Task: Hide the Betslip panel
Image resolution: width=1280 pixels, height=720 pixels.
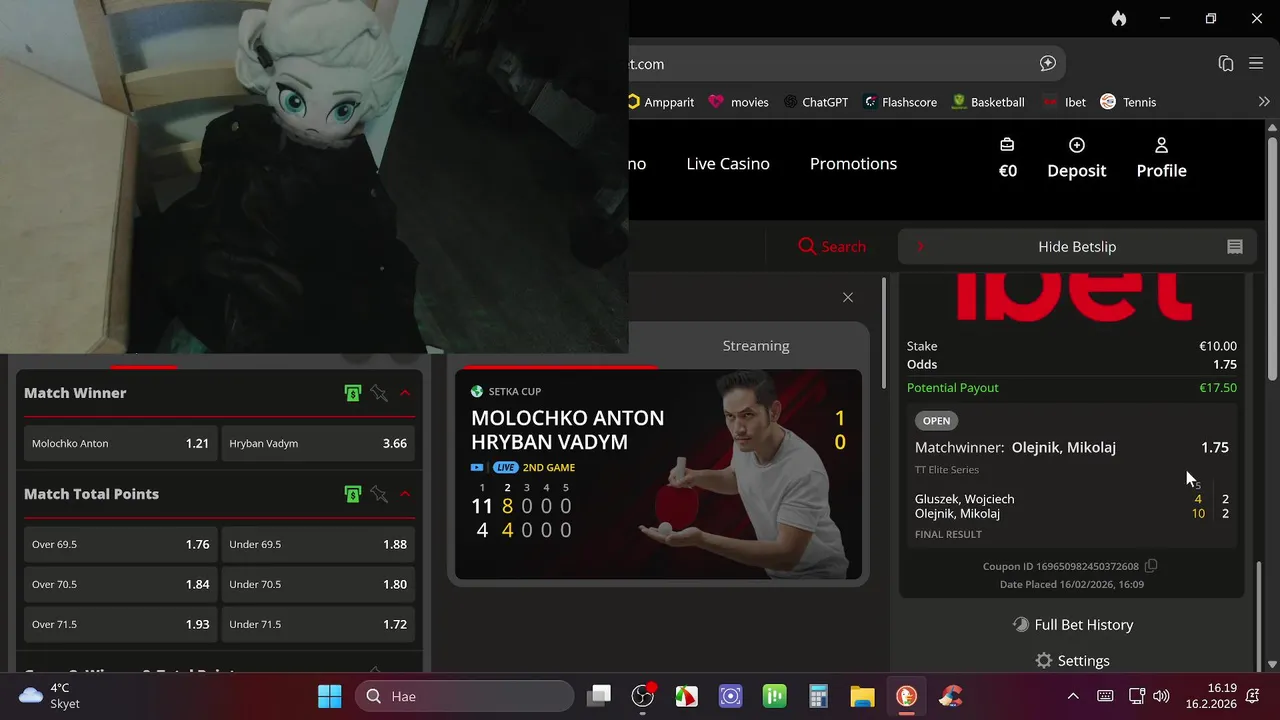Action: click(x=1077, y=246)
